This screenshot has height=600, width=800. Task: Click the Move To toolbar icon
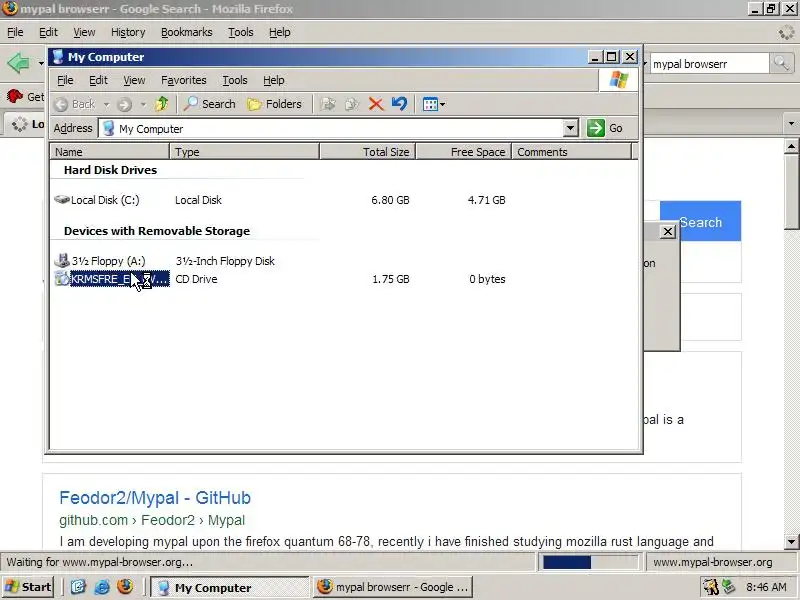pyautogui.click(x=328, y=104)
